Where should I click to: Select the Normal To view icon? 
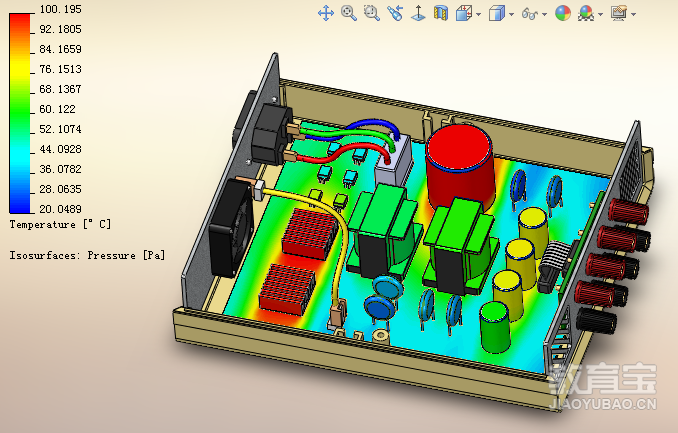coord(418,13)
